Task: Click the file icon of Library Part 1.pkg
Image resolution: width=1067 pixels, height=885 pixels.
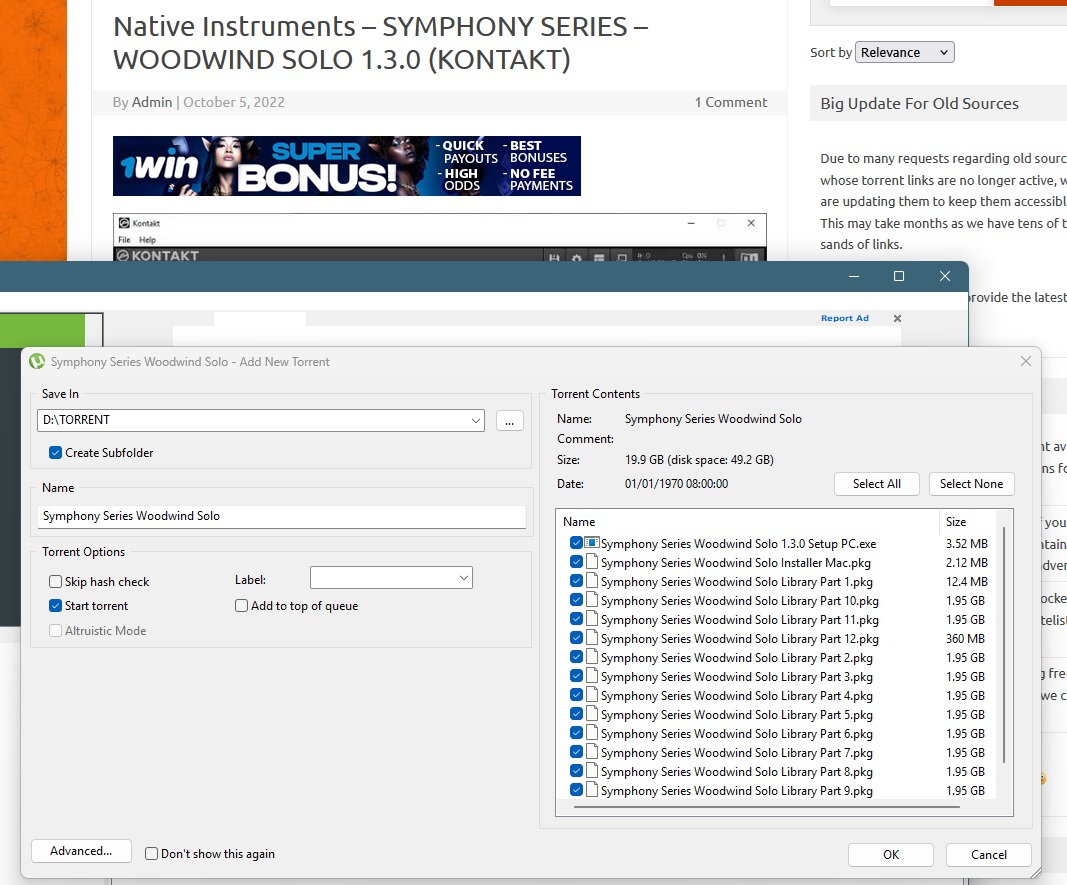Action: click(x=592, y=581)
